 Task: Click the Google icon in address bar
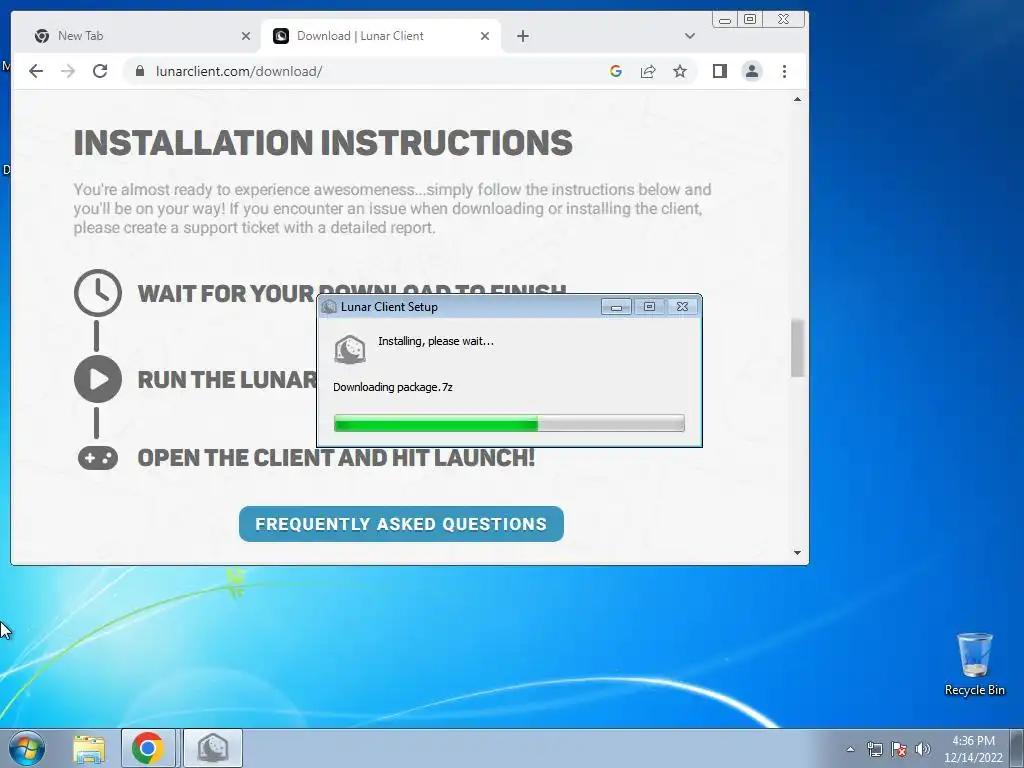pos(615,71)
